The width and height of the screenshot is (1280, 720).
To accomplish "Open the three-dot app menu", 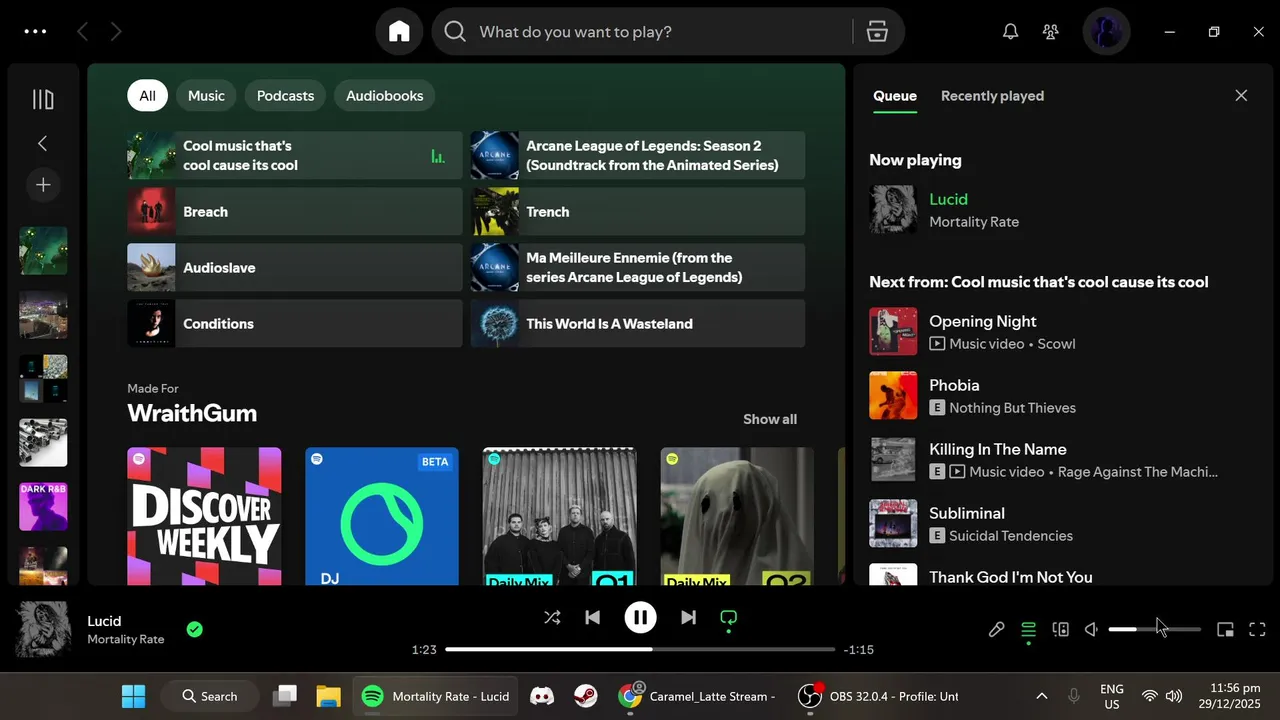I will 35,32.
